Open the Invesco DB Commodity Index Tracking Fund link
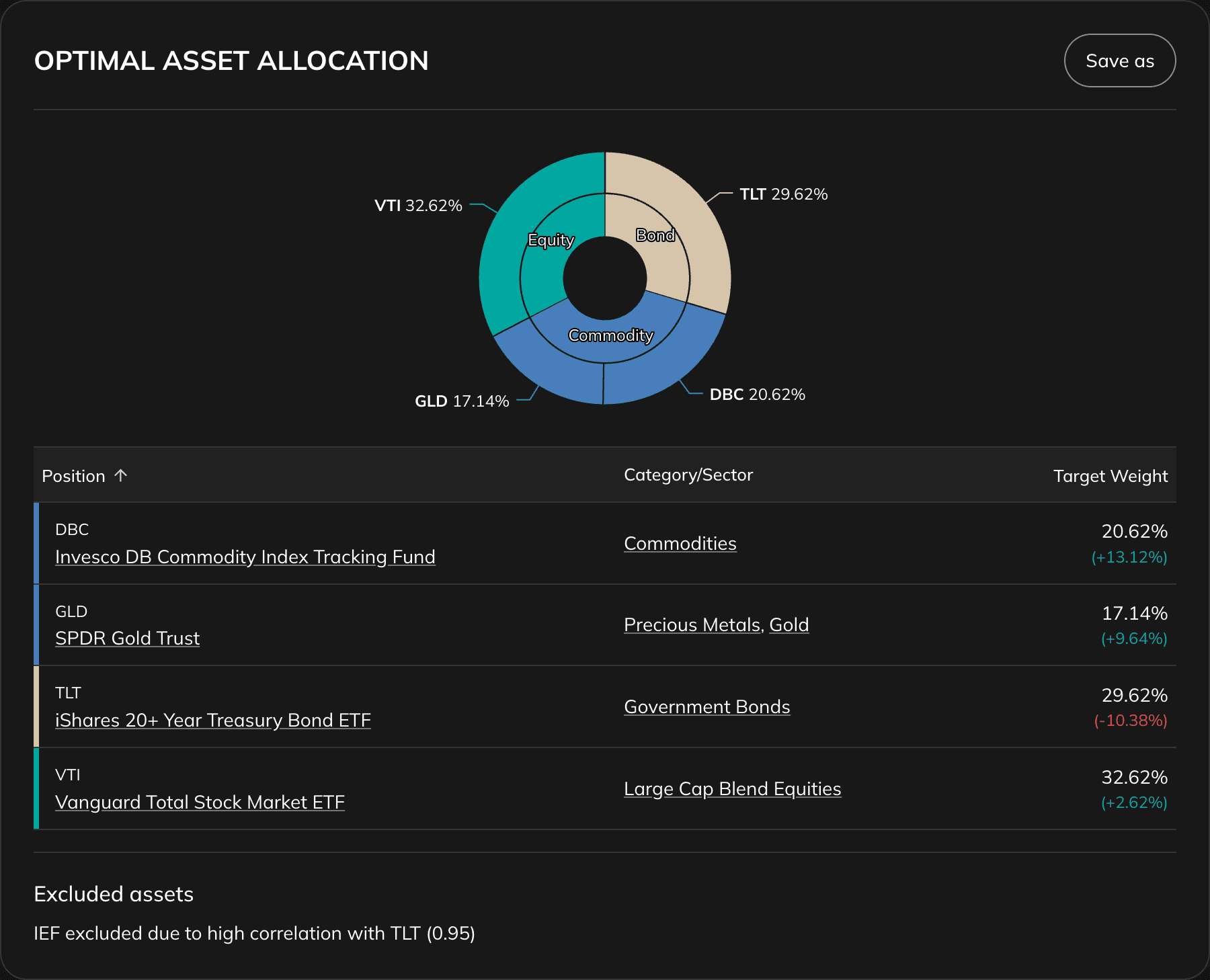This screenshot has width=1210, height=980. pos(245,557)
